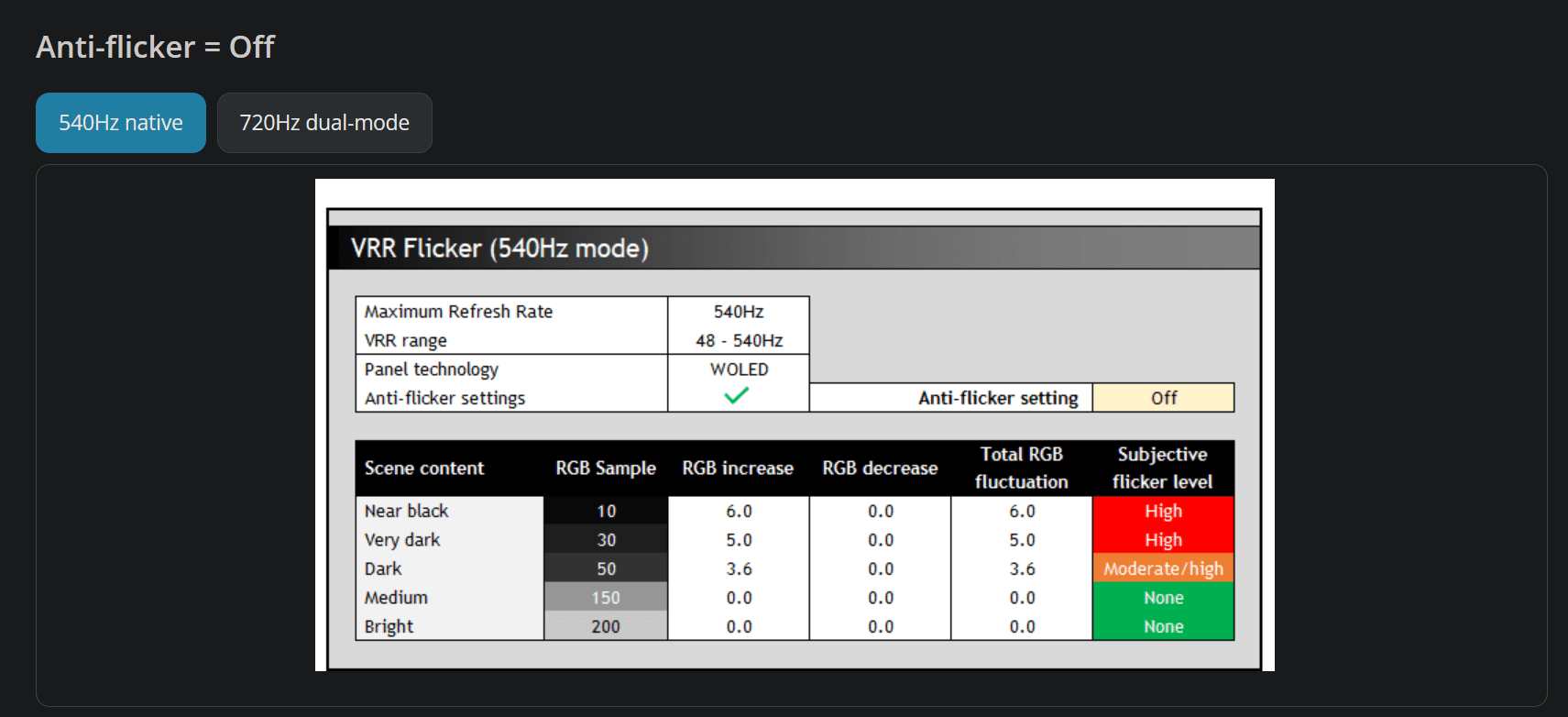The height and width of the screenshot is (717, 1568).
Task: Switch to the 720Hz dual-mode tab
Action: coord(324,123)
